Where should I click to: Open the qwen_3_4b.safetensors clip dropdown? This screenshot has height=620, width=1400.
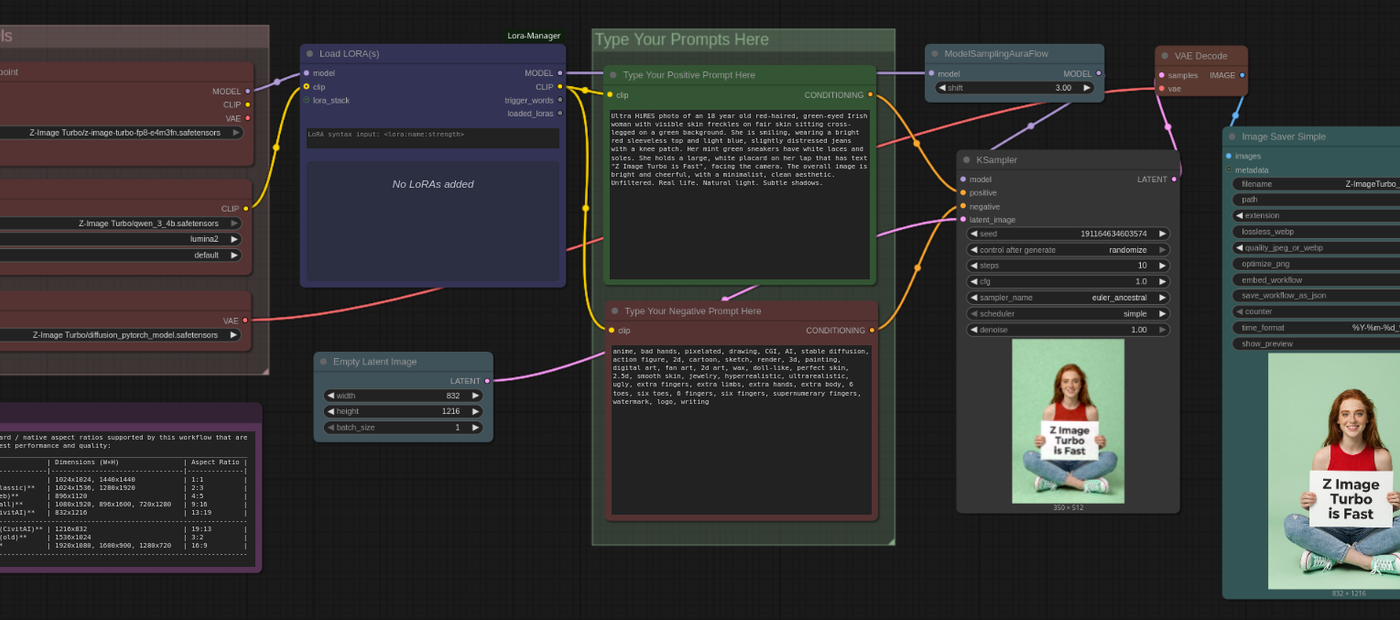pos(121,223)
